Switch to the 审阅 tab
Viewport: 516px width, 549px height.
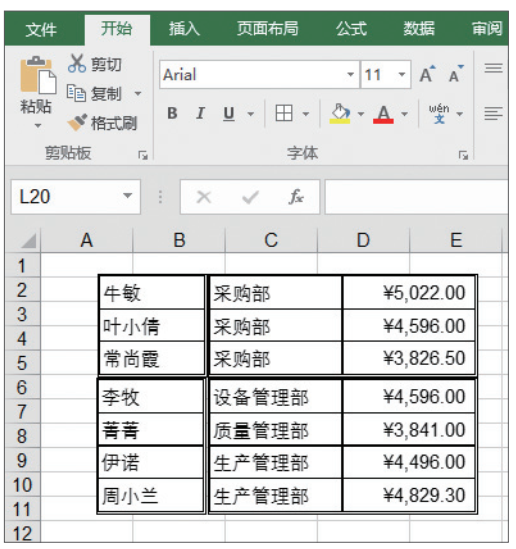487,29
